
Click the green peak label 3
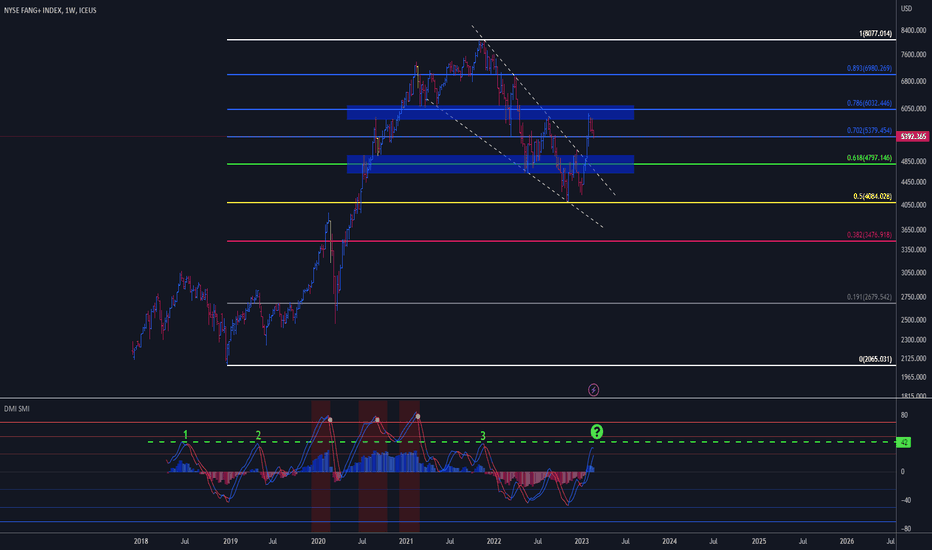tap(483, 436)
